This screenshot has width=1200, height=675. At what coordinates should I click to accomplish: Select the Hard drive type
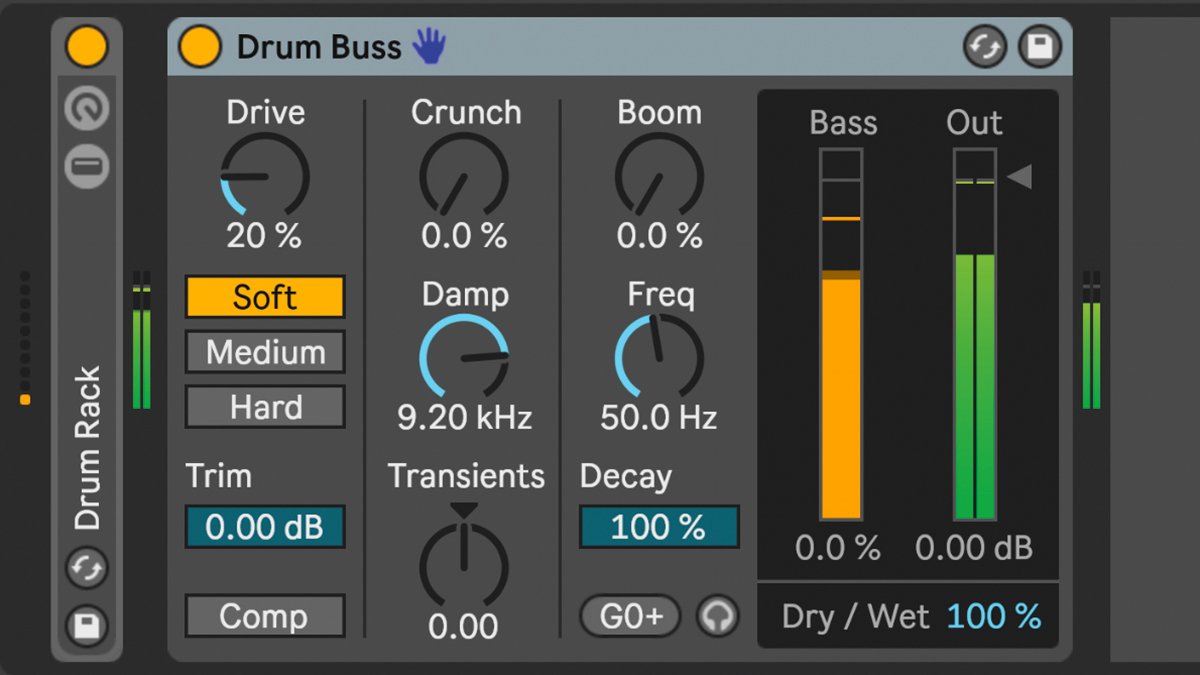pyautogui.click(x=265, y=407)
